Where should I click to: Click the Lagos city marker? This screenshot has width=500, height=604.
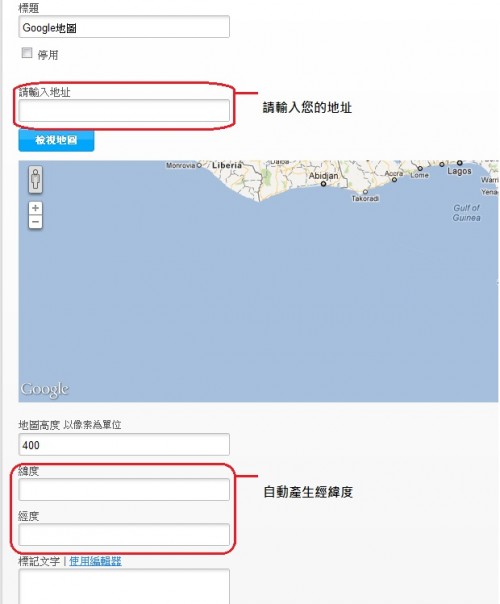pyautogui.click(x=460, y=163)
